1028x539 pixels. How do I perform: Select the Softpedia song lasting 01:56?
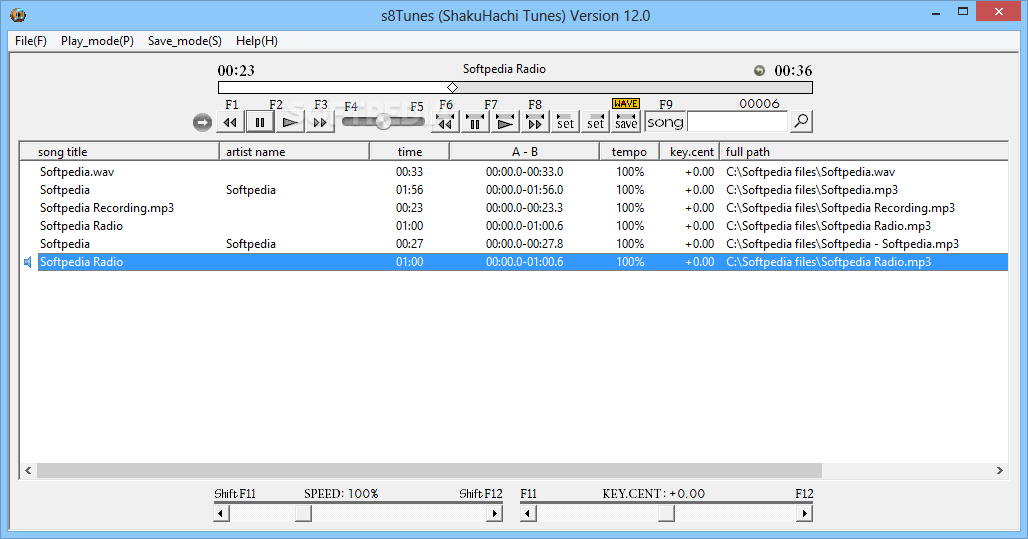point(523,190)
